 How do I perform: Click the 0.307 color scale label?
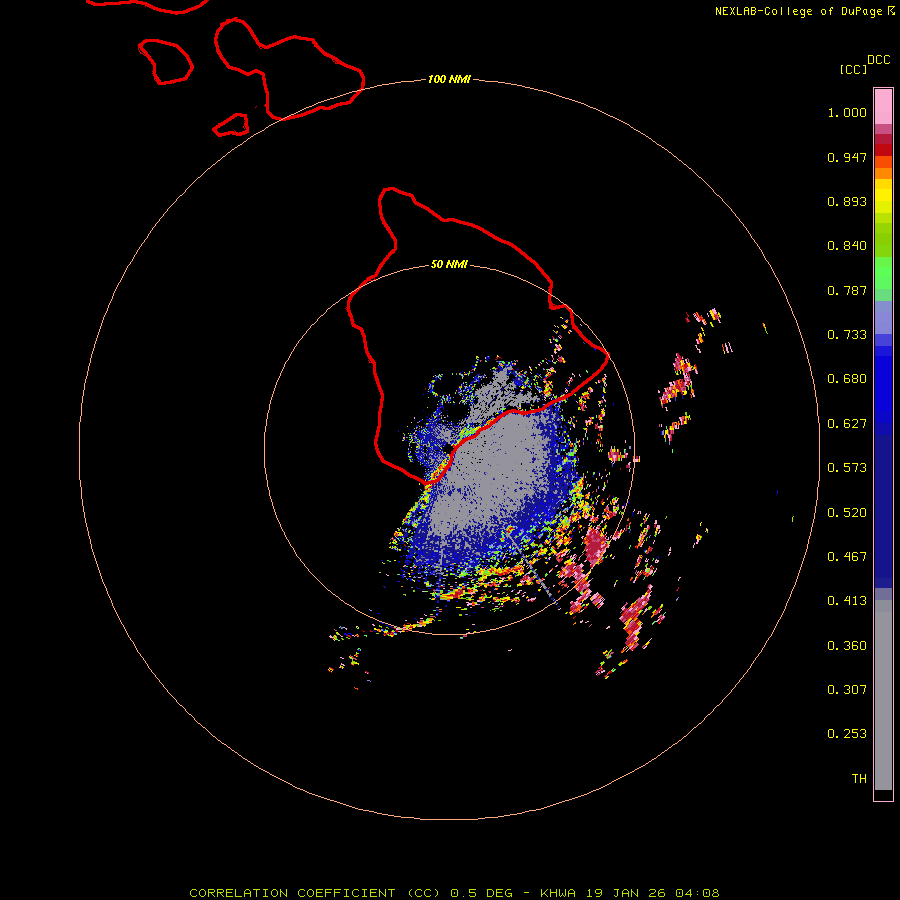tap(847, 690)
